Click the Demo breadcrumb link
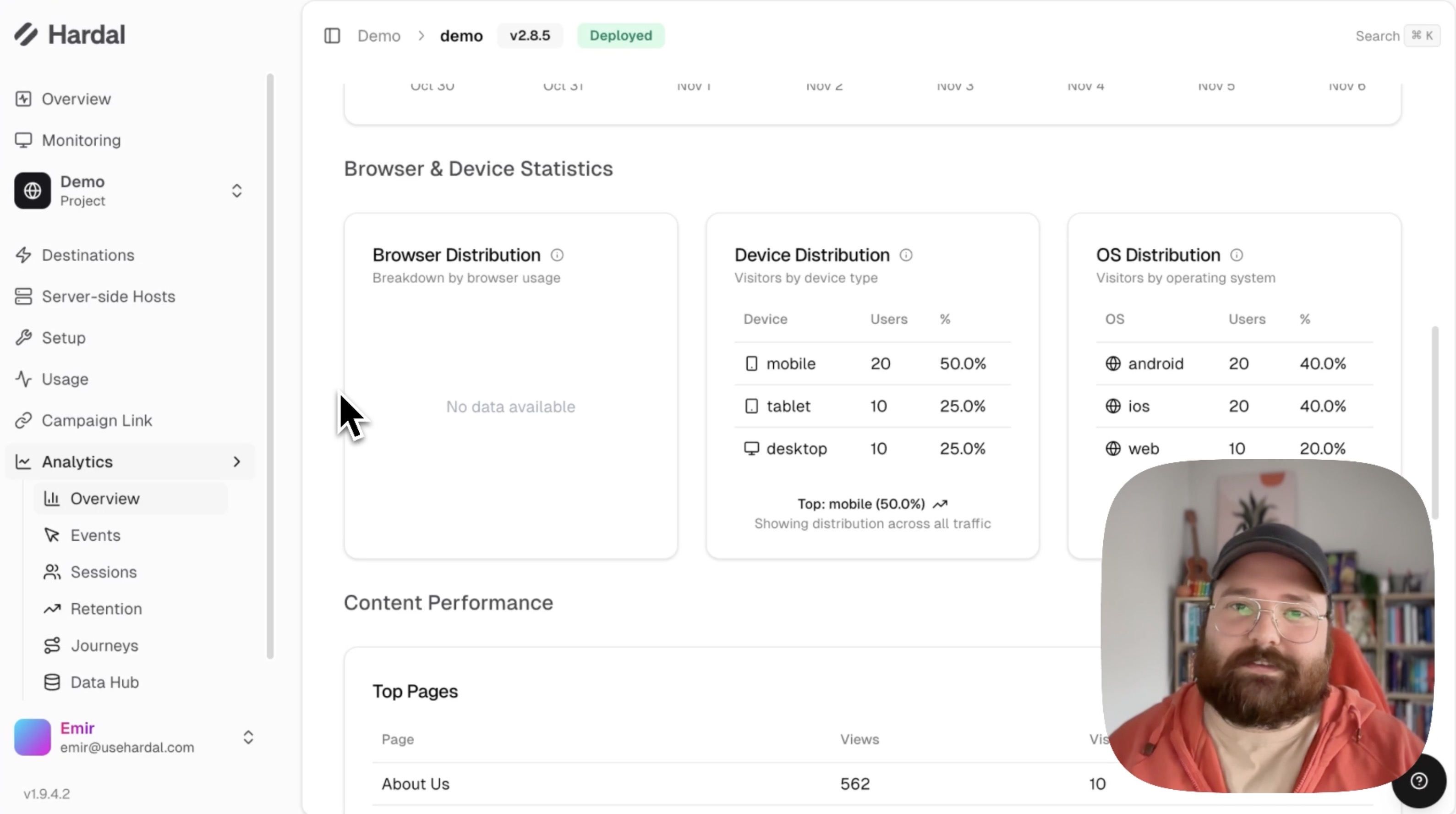 click(379, 36)
